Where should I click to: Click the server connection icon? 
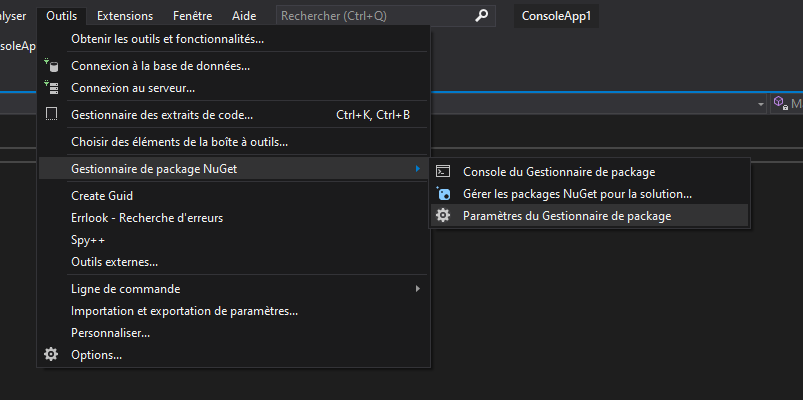coord(51,87)
